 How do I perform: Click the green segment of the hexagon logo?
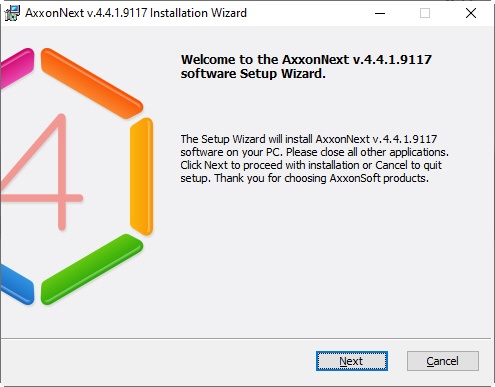point(92,269)
